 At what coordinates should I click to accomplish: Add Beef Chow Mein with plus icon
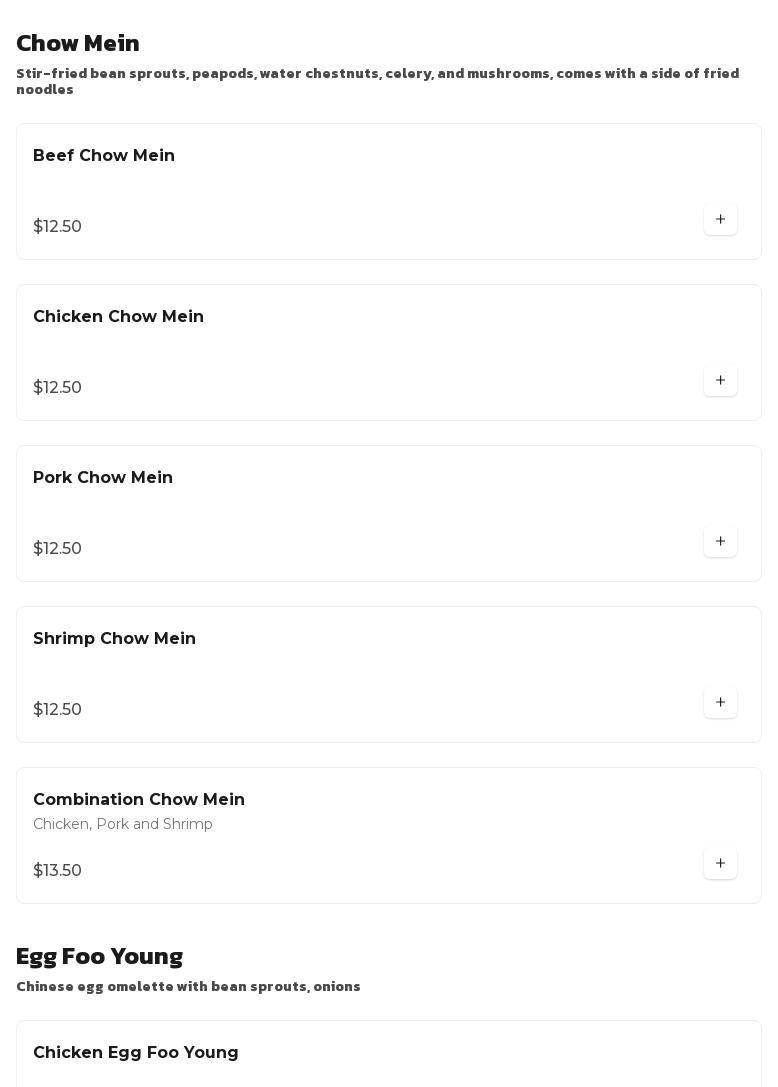[x=720, y=220]
